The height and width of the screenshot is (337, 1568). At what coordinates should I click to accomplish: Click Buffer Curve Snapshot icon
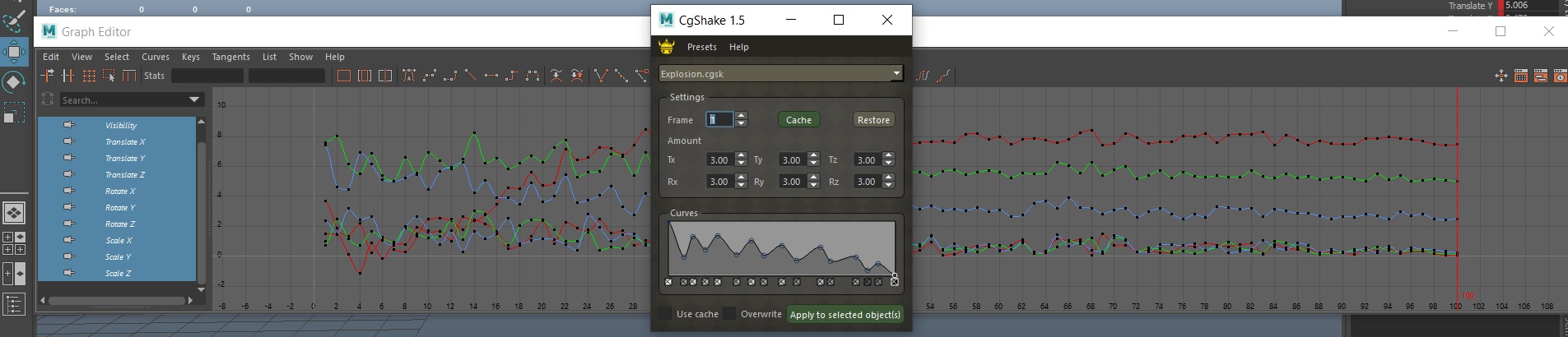(556, 76)
